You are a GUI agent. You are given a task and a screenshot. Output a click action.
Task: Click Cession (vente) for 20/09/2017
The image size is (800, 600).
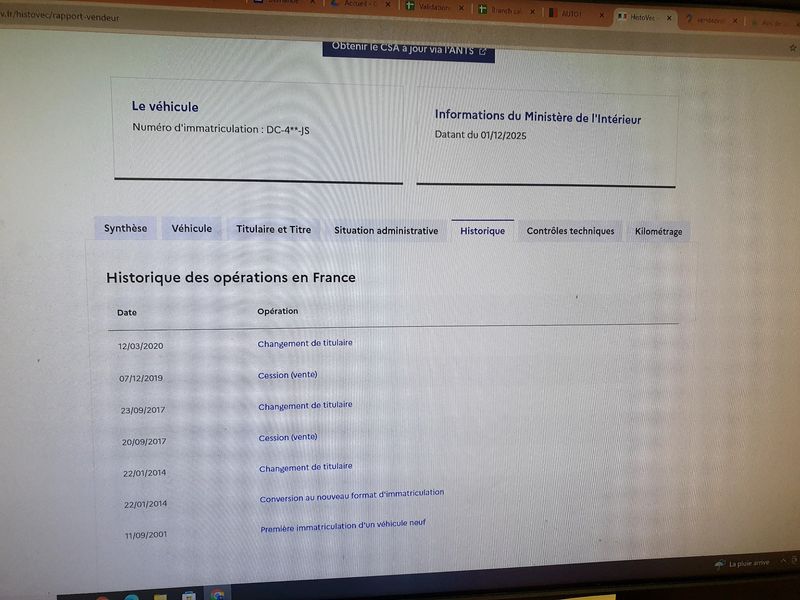tap(288, 437)
